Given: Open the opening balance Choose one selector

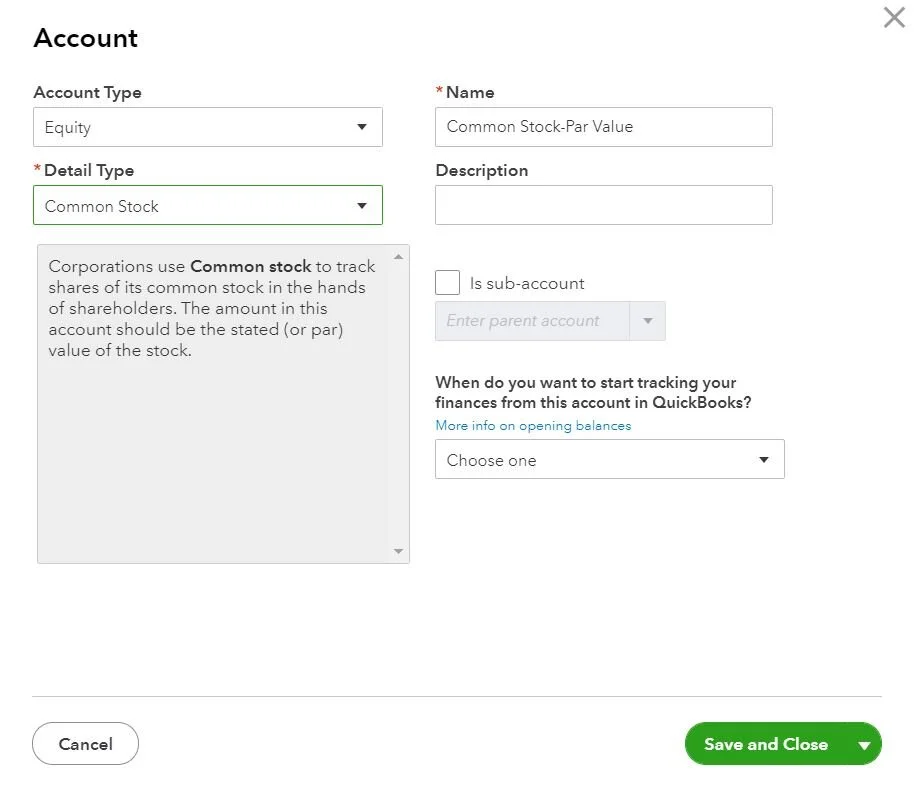Looking at the screenshot, I should pos(609,459).
